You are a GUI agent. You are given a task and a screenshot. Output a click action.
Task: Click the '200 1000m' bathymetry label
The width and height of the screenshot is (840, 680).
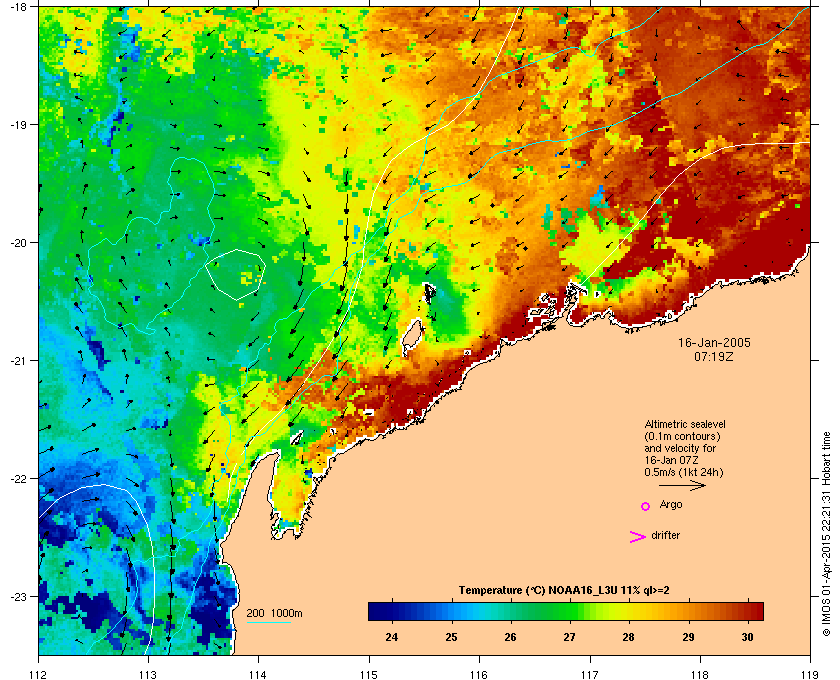tap(274, 613)
